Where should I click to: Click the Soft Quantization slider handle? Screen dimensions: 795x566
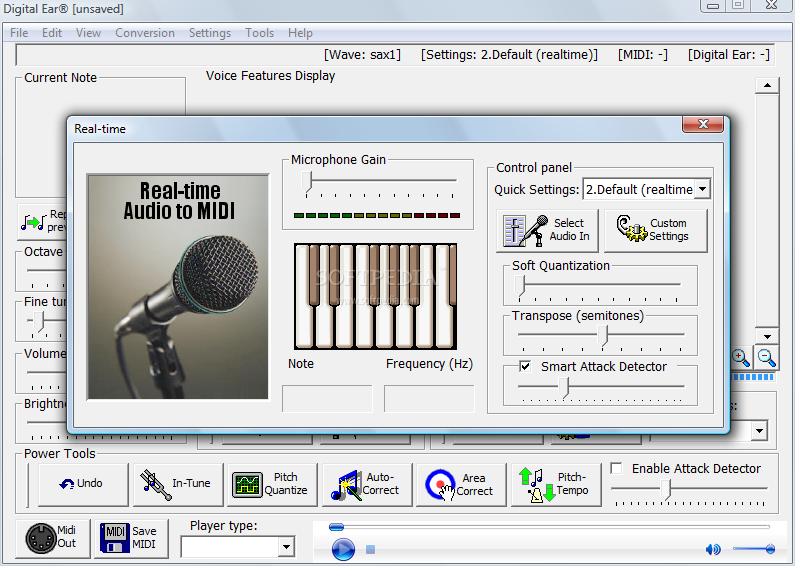(520, 286)
